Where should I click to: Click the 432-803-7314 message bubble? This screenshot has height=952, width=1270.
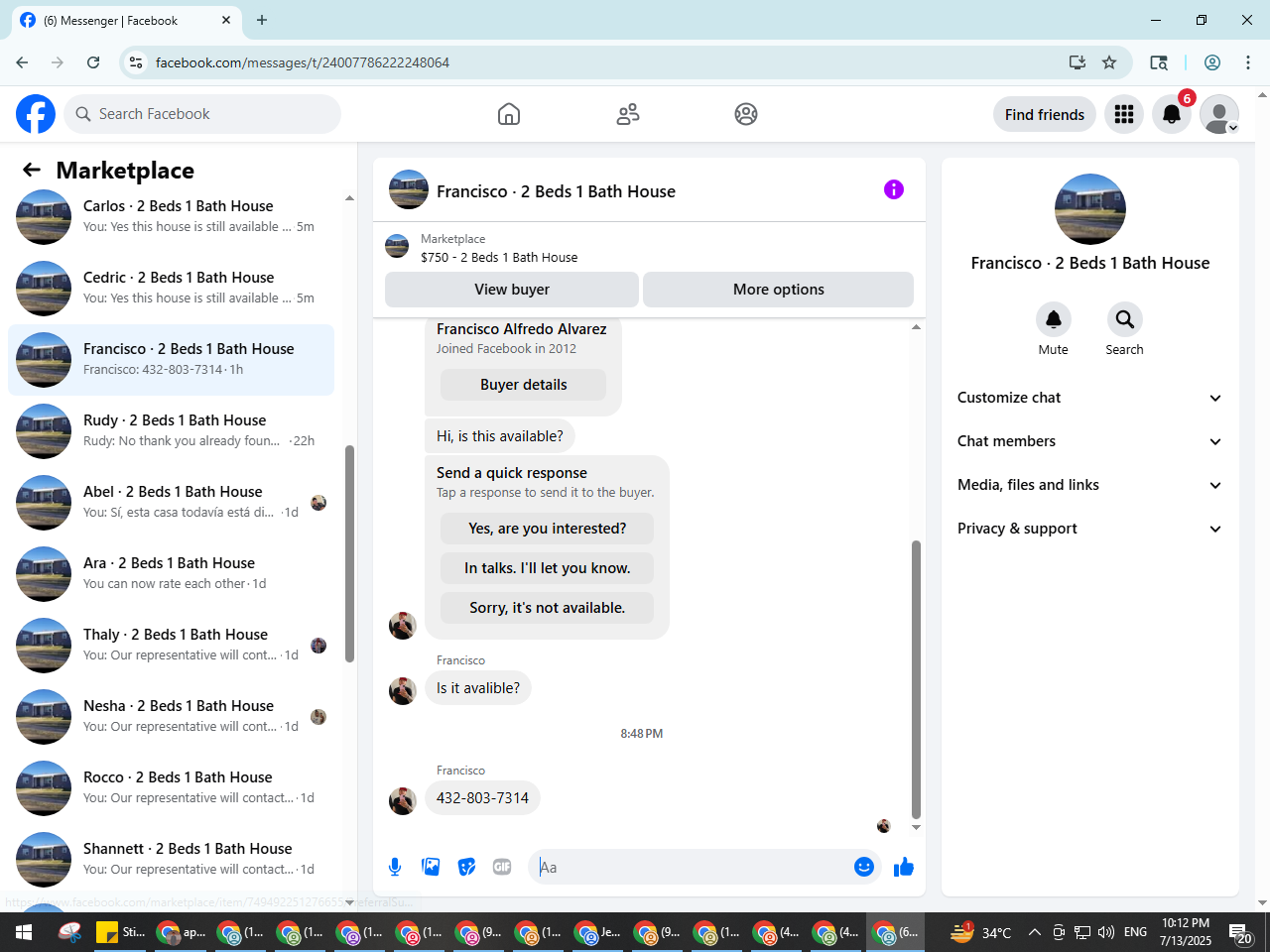pos(482,797)
